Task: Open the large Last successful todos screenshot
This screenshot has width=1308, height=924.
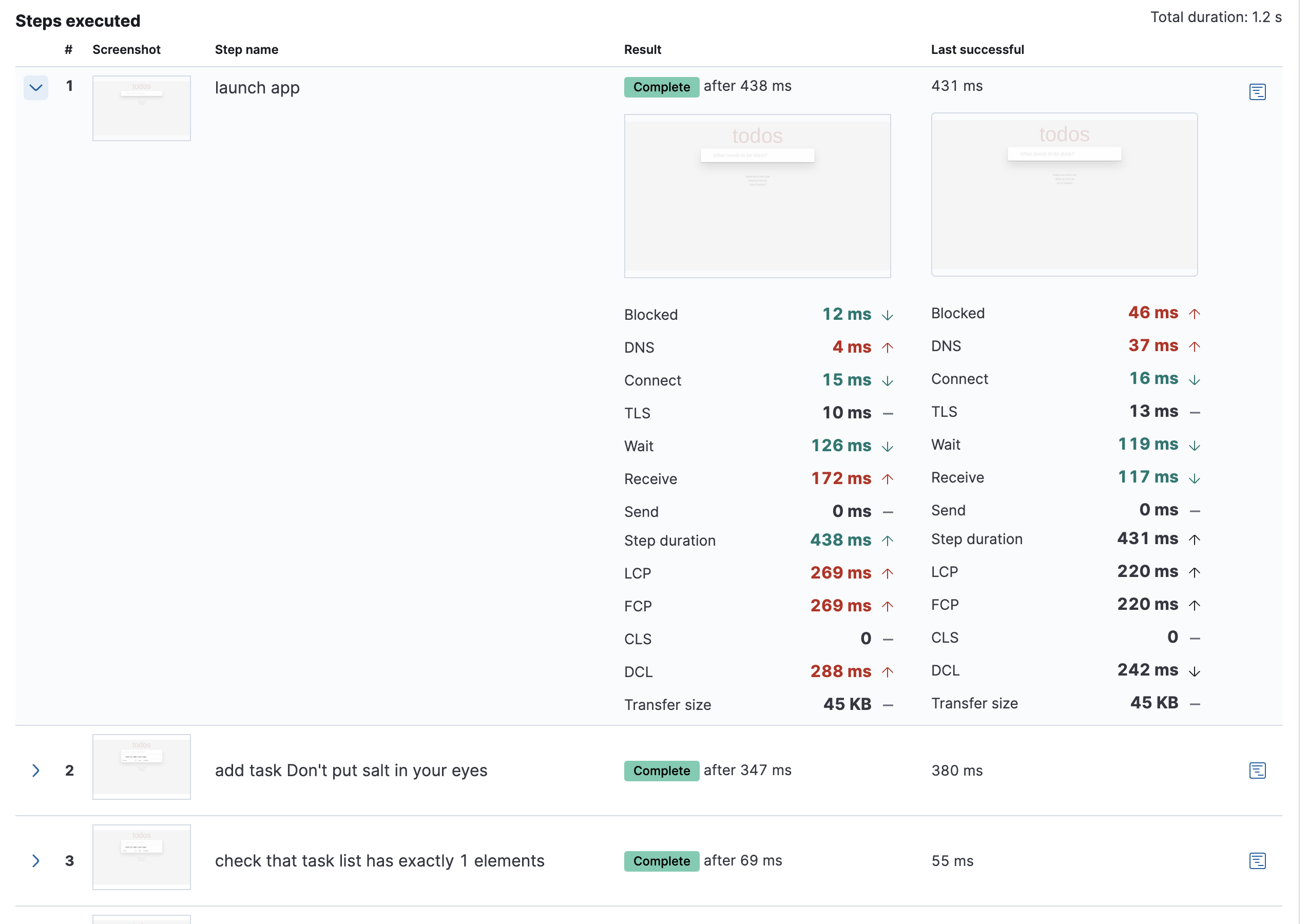Action: point(1064,194)
